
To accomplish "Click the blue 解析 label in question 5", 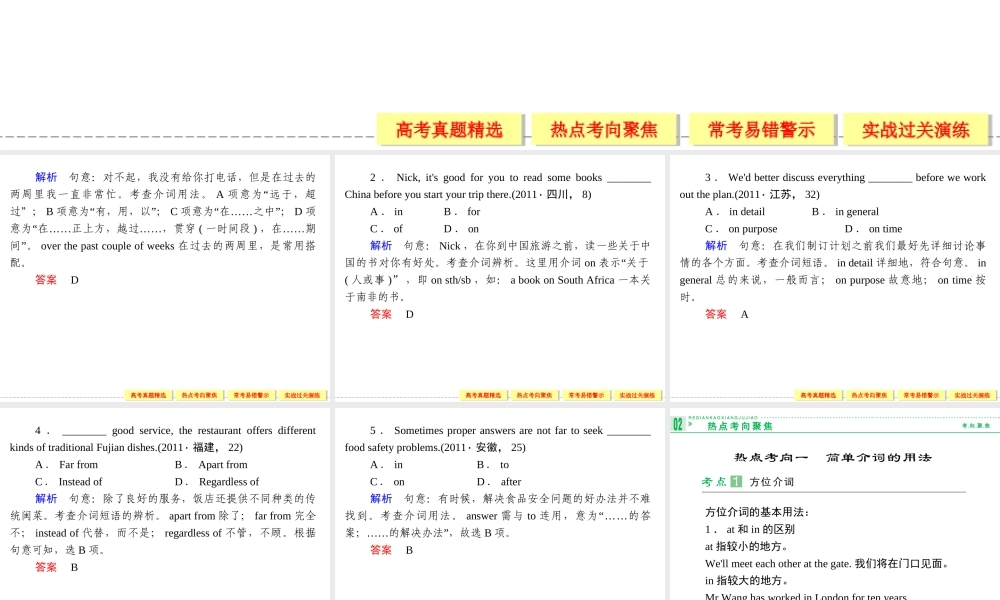I will [x=381, y=499].
